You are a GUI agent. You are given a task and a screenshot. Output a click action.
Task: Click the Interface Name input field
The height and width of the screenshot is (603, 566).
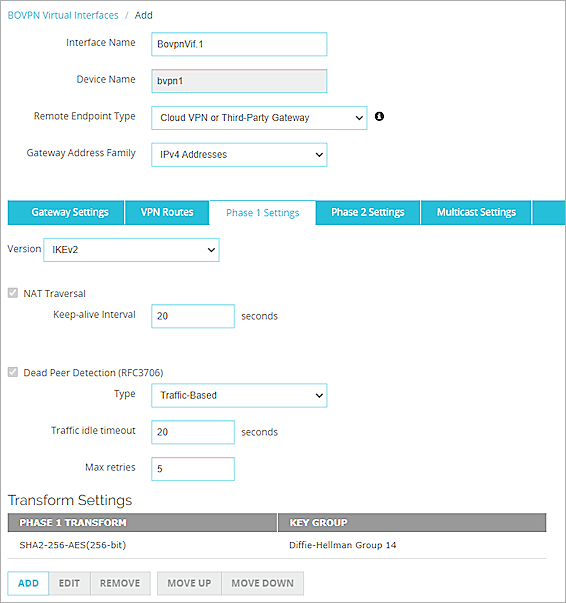tap(239, 44)
